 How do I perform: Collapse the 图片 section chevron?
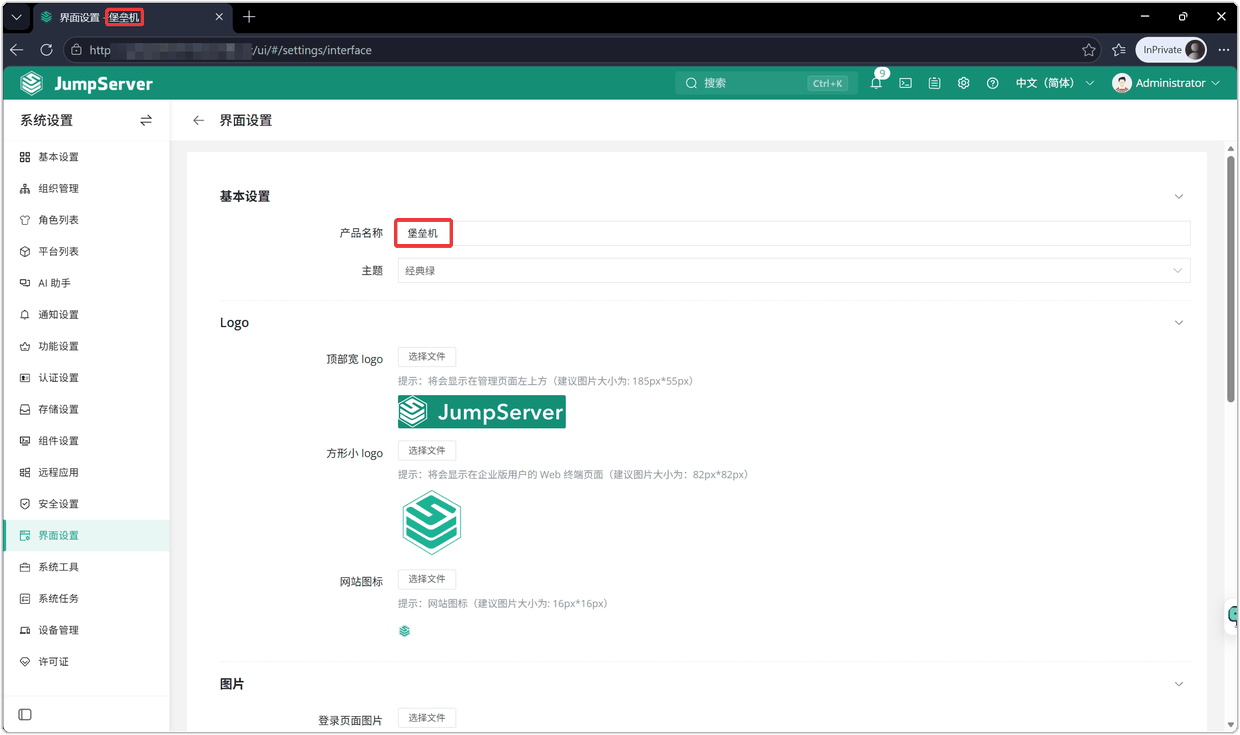tap(1179, 684)
